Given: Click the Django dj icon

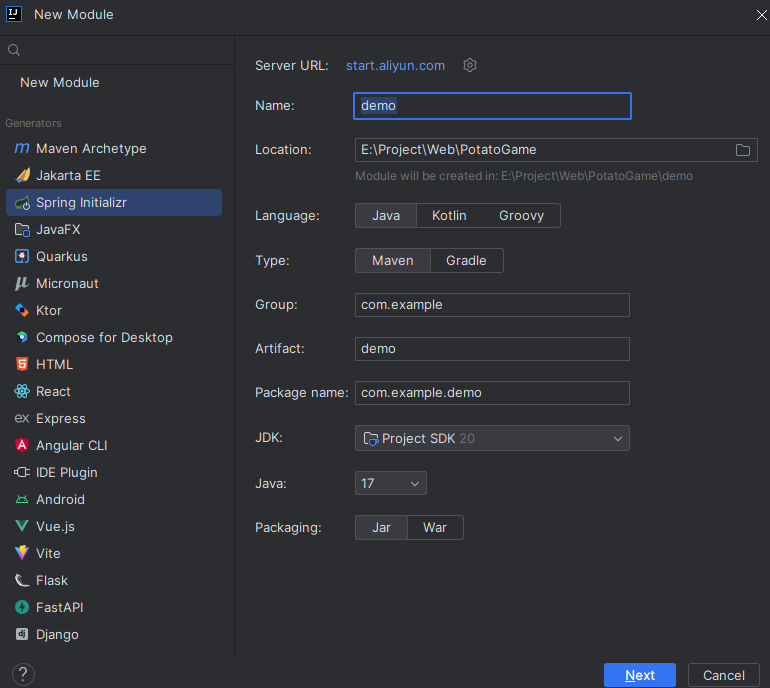Looking at the screenshot, I should (22, 634).
